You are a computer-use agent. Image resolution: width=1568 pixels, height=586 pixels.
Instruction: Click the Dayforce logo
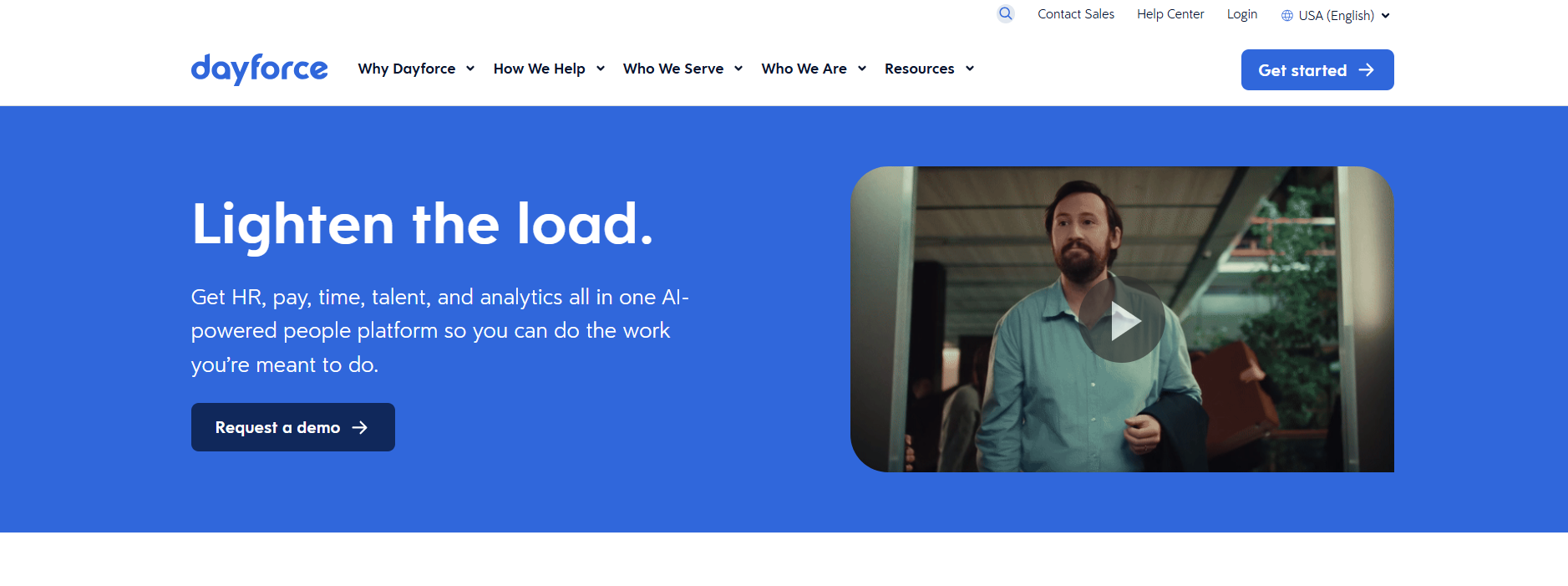[259, 69]
